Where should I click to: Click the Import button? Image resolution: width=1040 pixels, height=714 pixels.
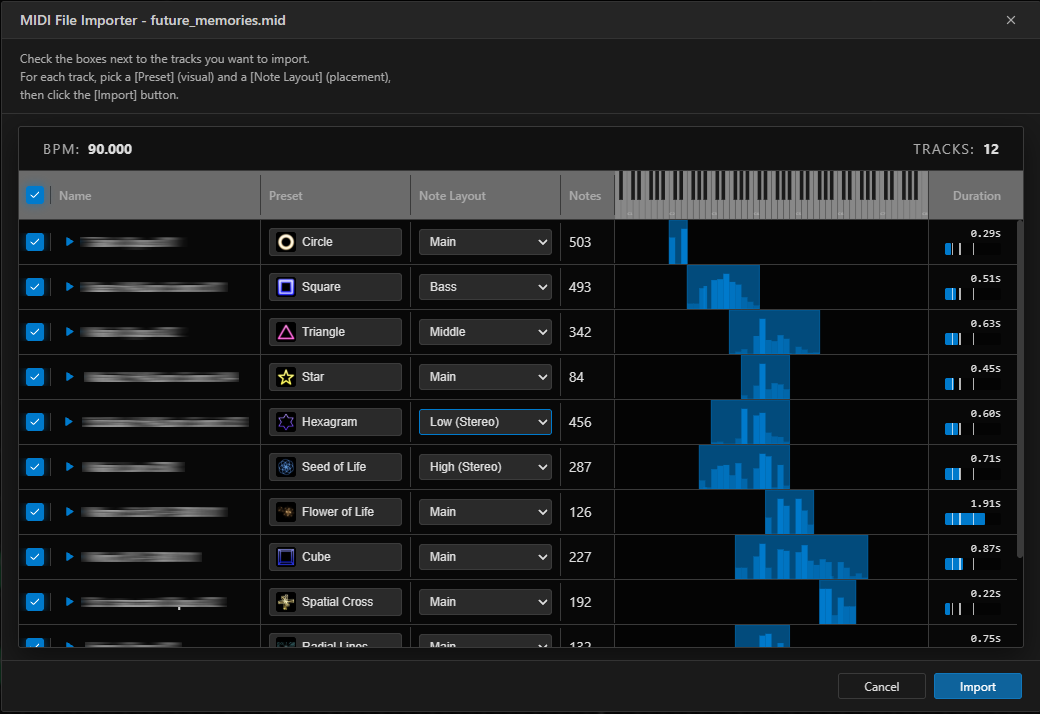pyautogui.click(x=978, y=687)
